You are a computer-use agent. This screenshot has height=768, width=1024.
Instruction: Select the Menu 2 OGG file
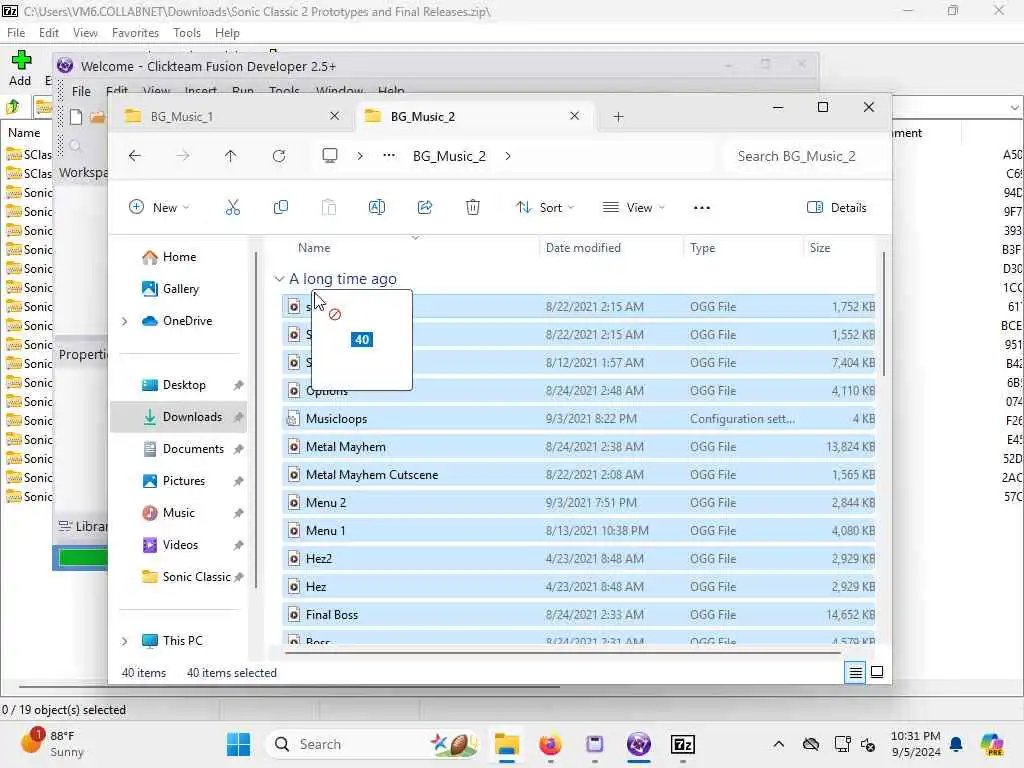coord(579,503)
